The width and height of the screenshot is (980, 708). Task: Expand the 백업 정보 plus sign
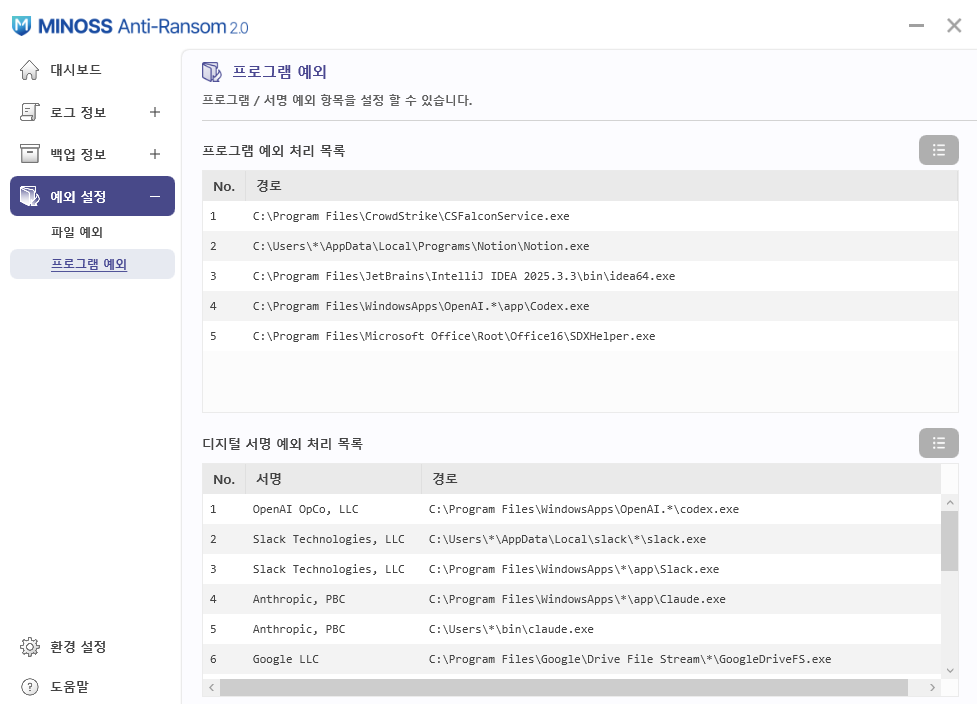point(155,154)
